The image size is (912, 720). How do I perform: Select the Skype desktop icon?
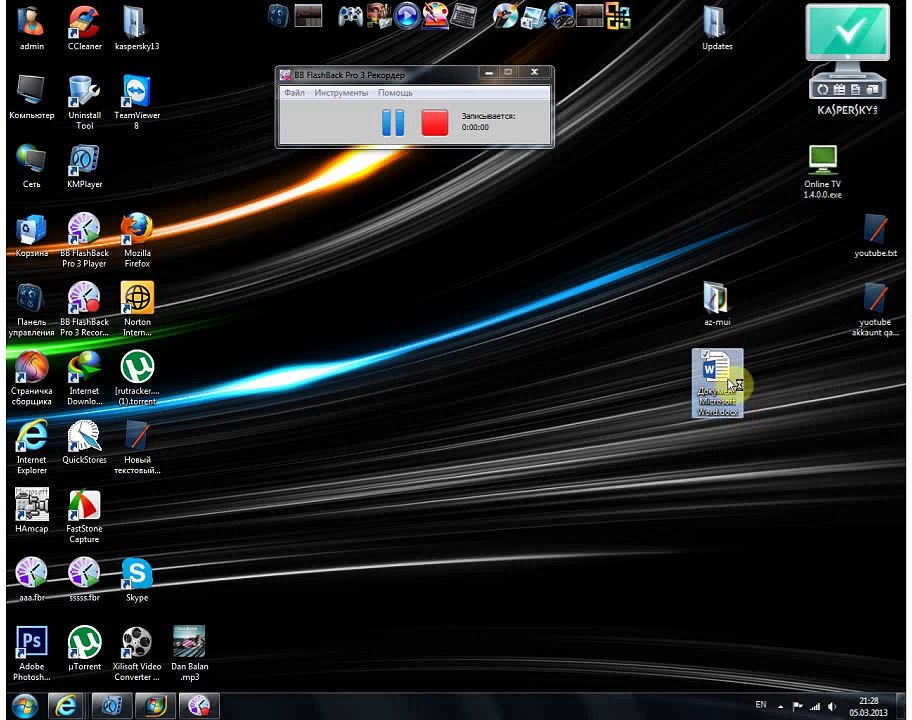(137, 580)
